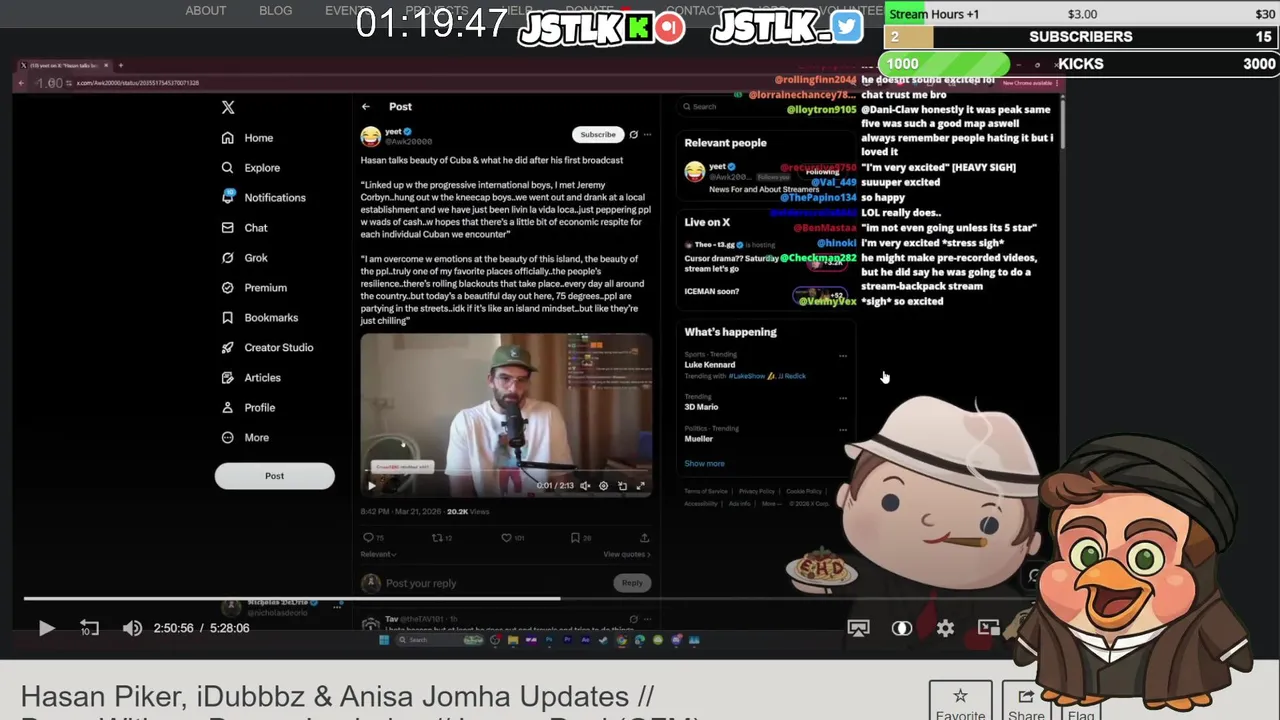
Task: Open BLOG in the site navigation
Action: point(276,10)
